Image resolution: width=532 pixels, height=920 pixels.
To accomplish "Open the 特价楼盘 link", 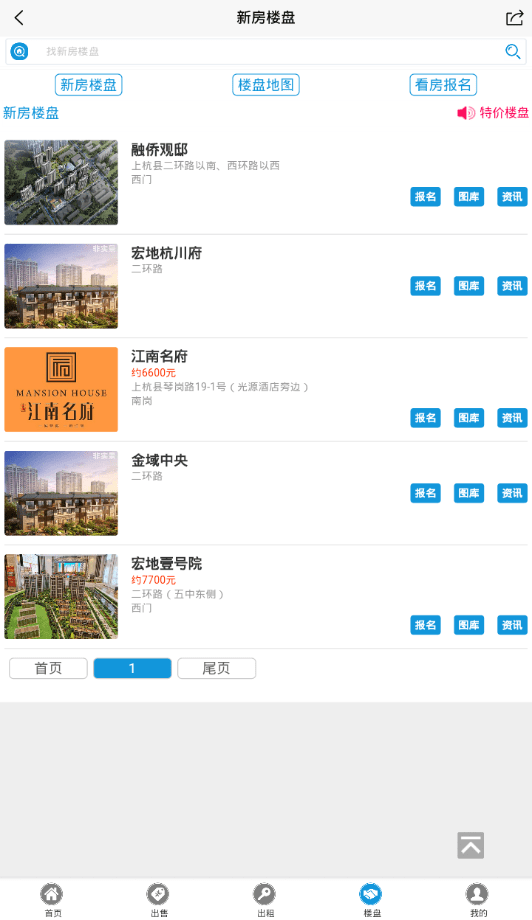I will [x=504, y=113].
